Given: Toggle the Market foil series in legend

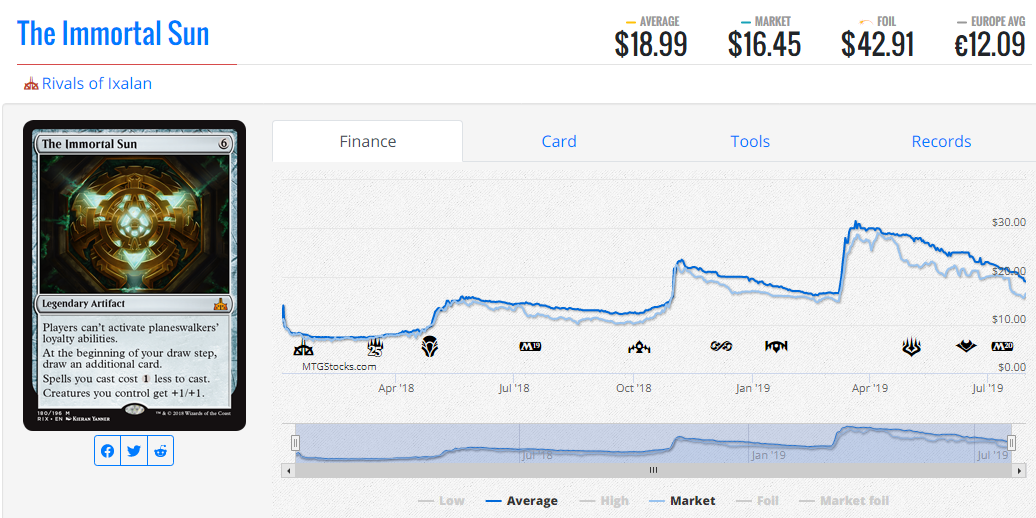Looking at the screenshot, I should point(844,501).
